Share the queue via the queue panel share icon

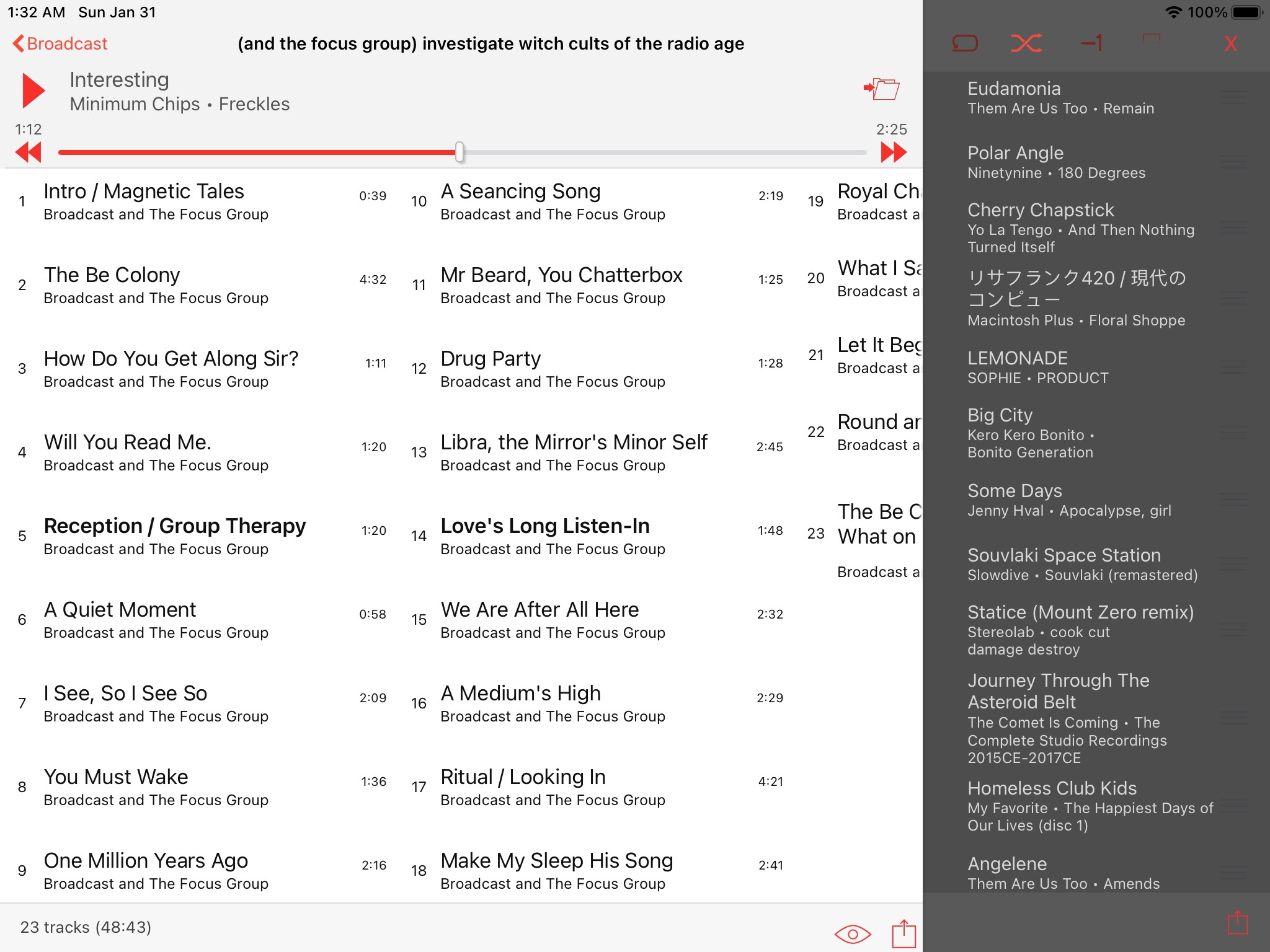pyautogui.click(x=1238, y=923)
